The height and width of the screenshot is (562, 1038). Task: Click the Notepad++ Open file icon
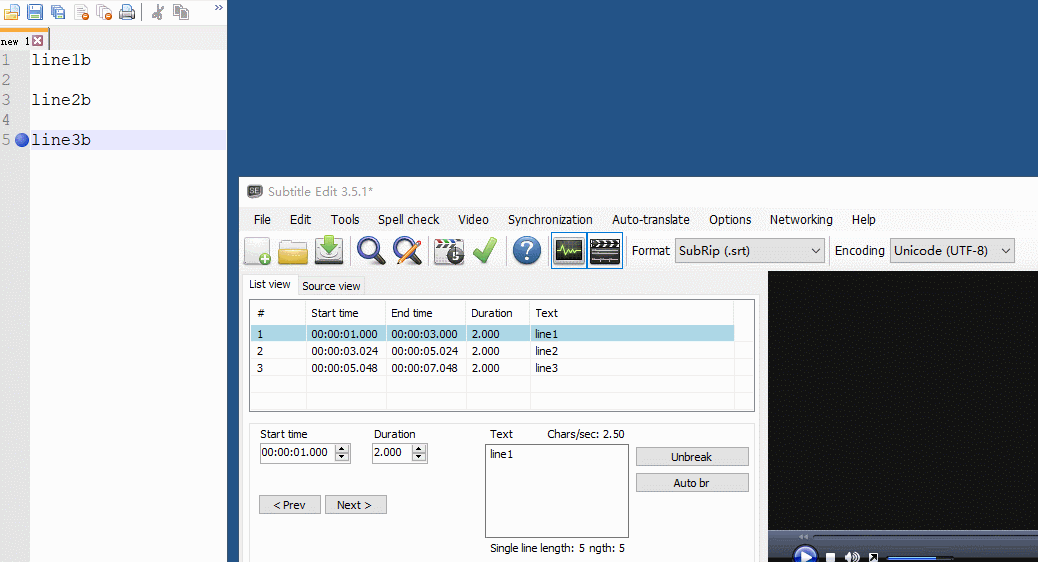(x=12, y=11)
